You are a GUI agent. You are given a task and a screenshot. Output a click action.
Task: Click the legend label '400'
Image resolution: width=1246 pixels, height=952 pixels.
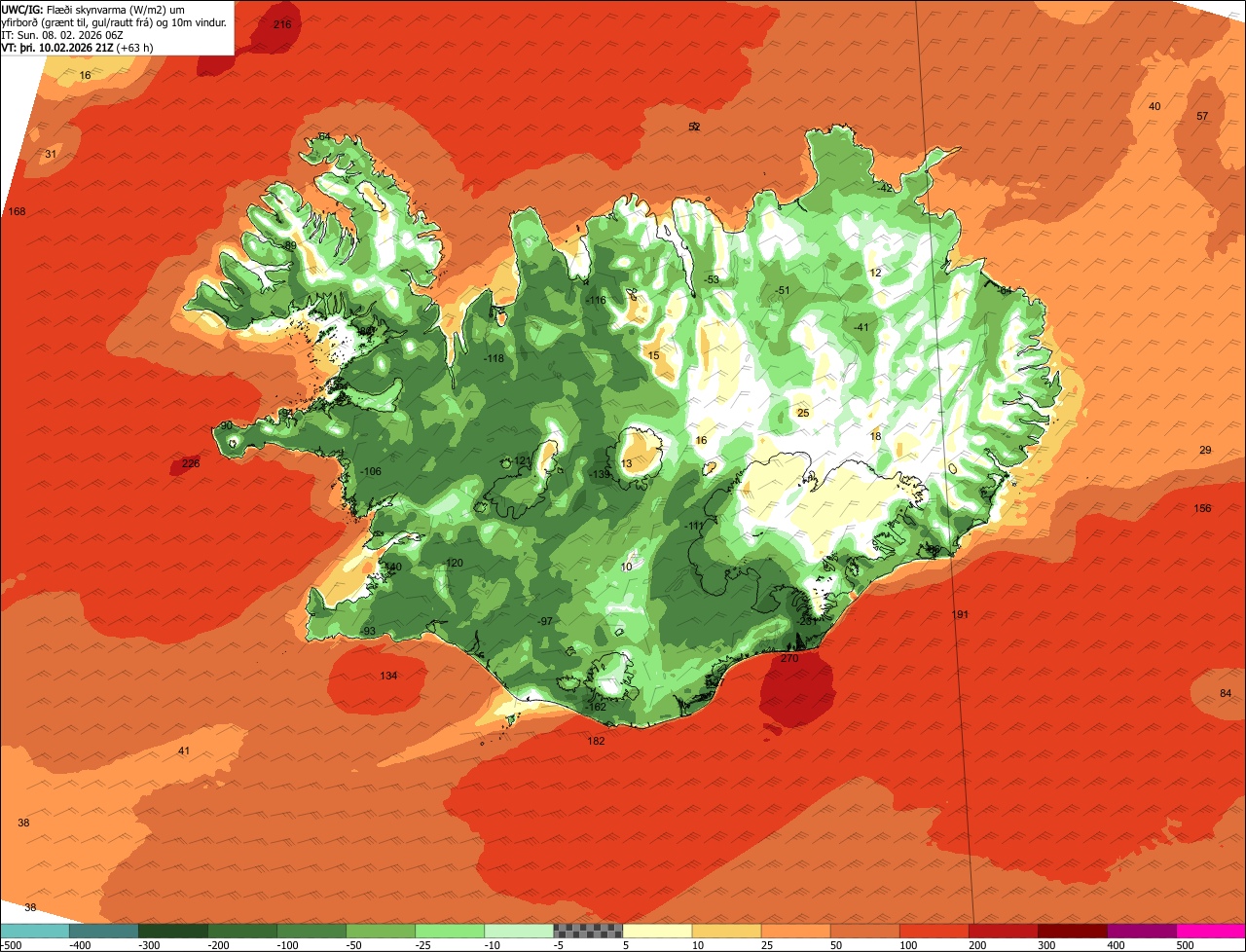[x=1117, y=945]
